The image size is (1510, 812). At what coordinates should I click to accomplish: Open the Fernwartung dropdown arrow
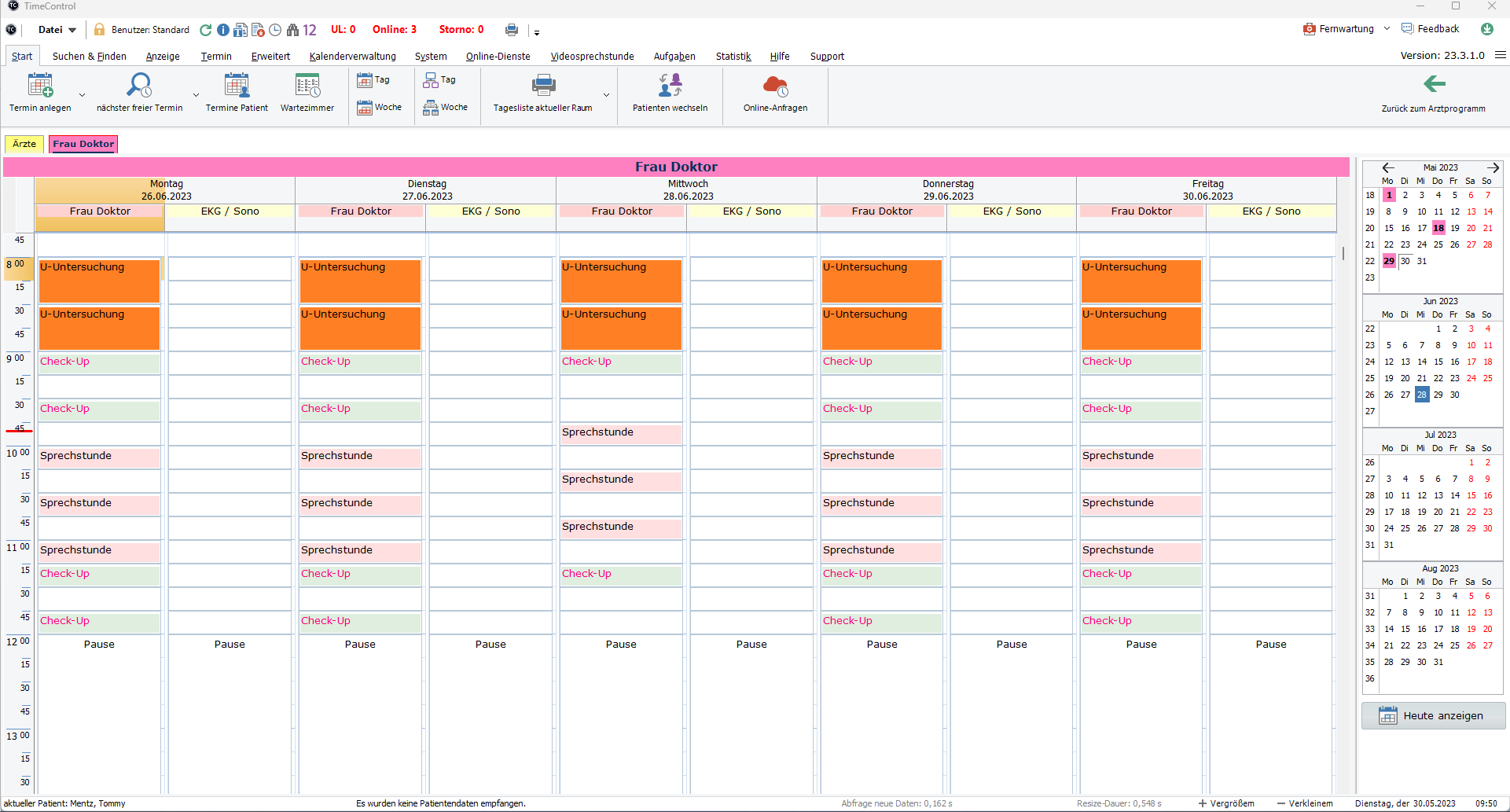(1387, 29)
